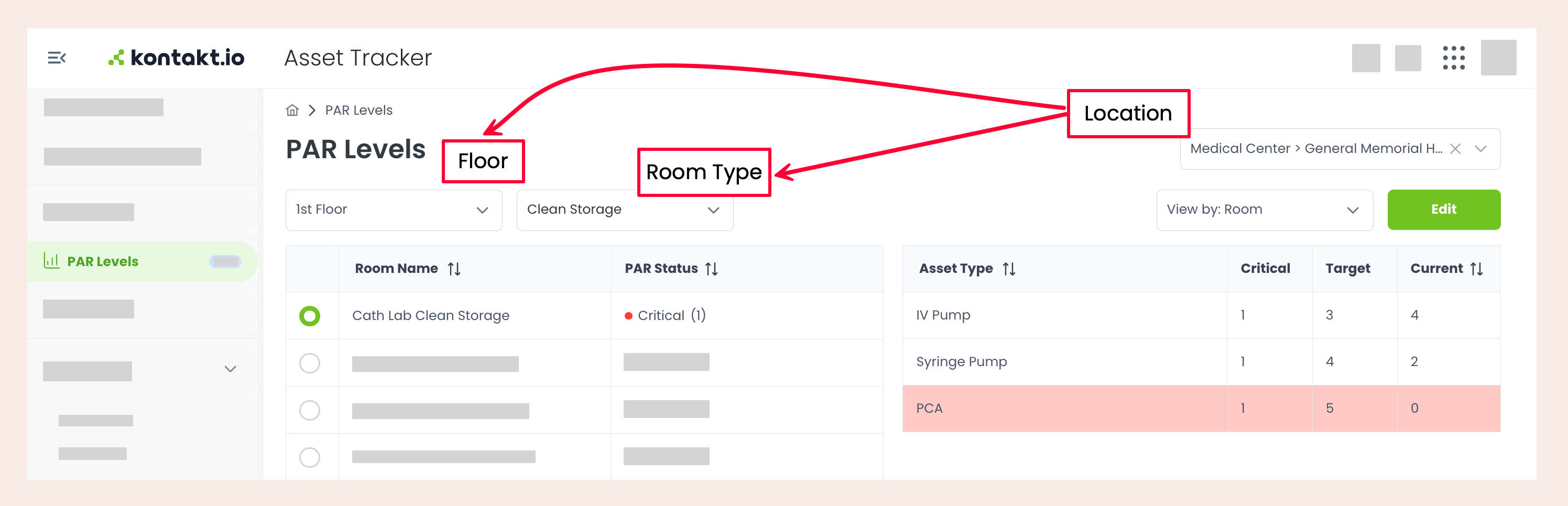This screenshot has width=1568, height=506.
Task: Open the View by: Room dropdown
Action: pyautogui.click(x=1264, y=210)
